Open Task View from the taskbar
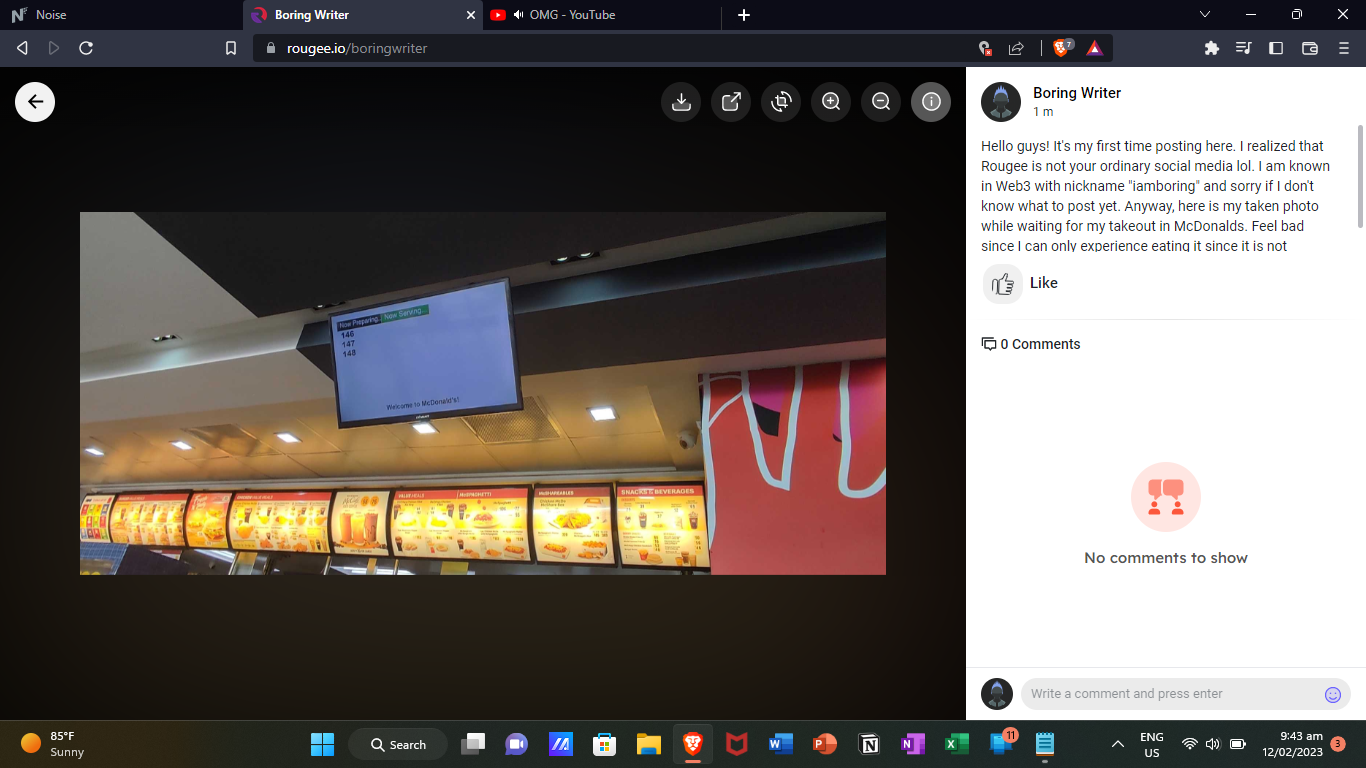 (473, 744)
